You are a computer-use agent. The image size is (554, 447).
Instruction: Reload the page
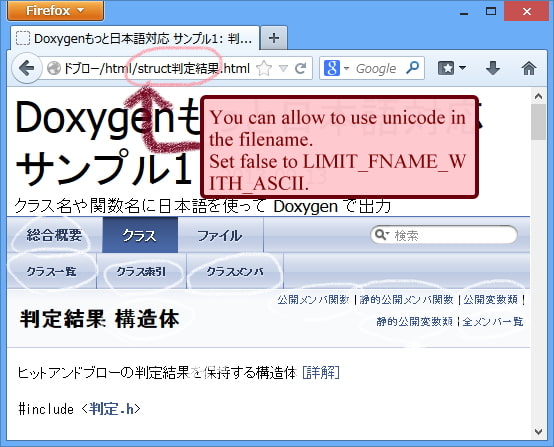click(x=300, y=68)
